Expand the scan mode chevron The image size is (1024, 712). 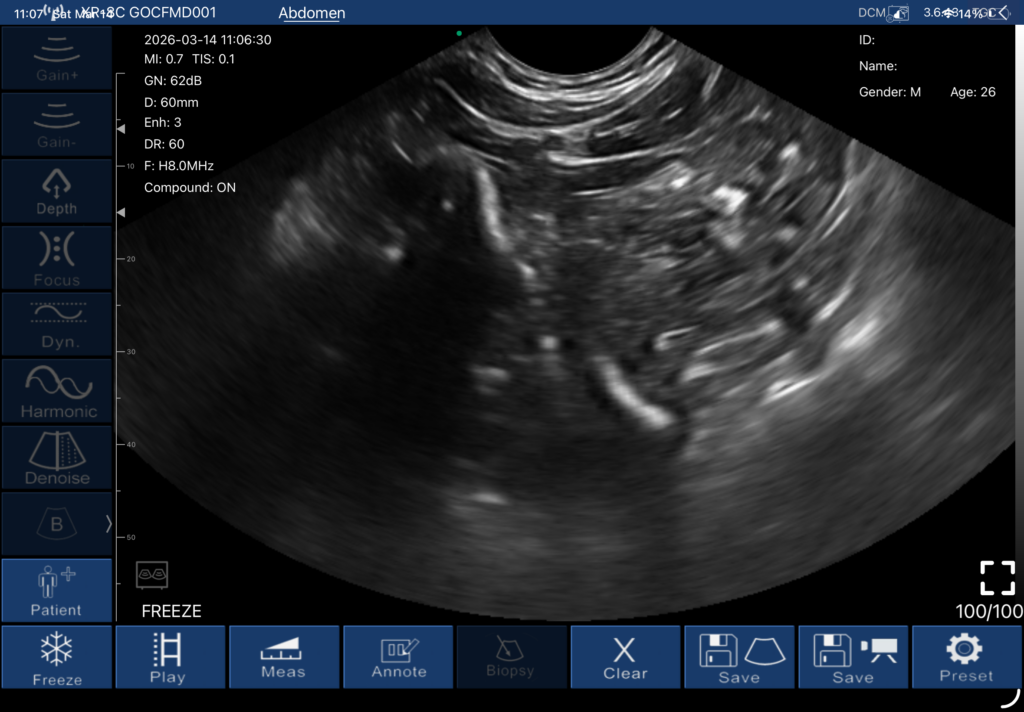[108, 524]
